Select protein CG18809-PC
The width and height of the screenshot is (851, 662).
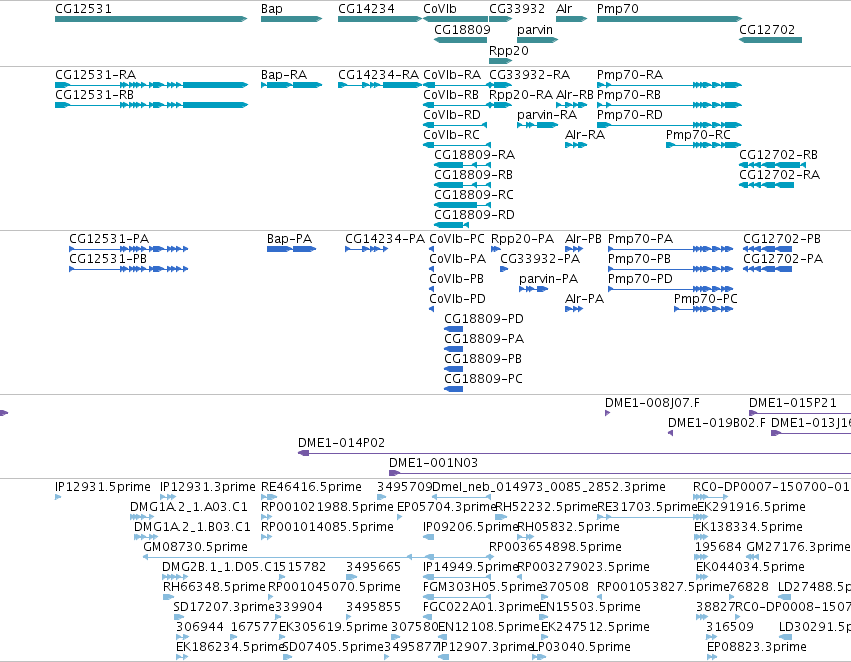click(454, 389)
